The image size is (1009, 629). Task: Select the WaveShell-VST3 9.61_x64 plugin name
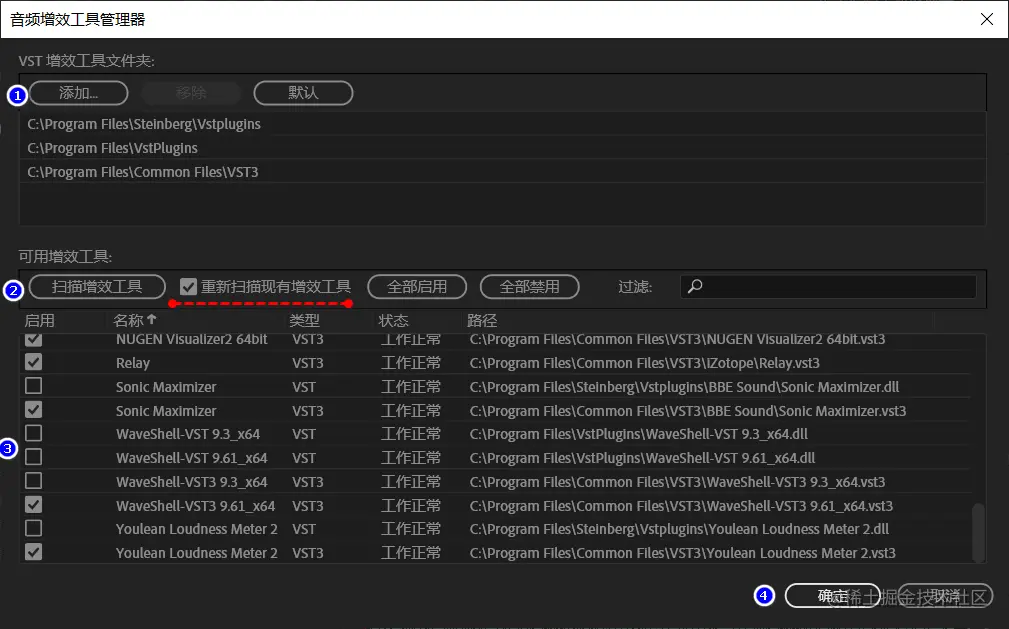[x=195, y=505]
